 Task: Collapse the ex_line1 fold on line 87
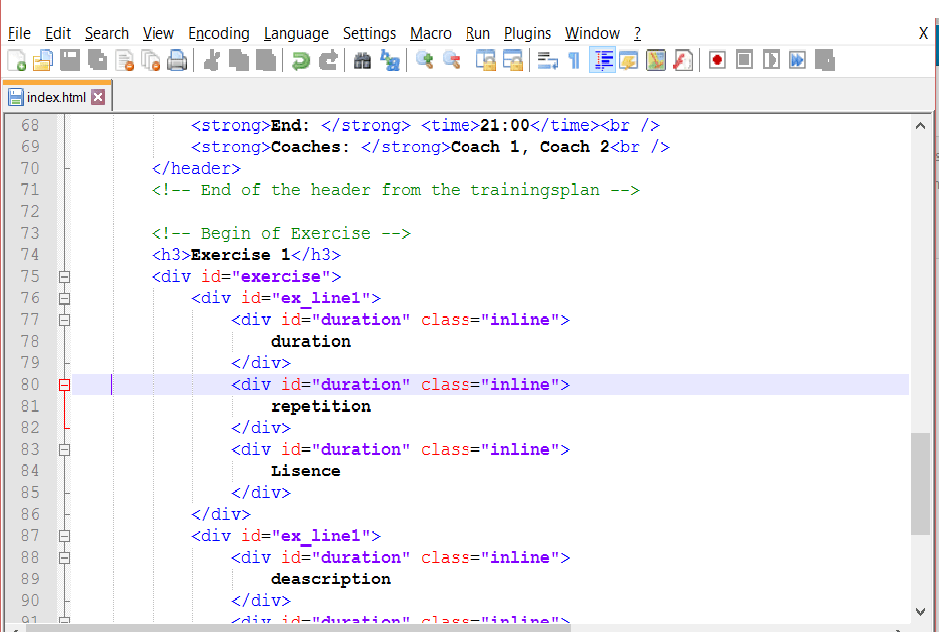pos(64,536)
